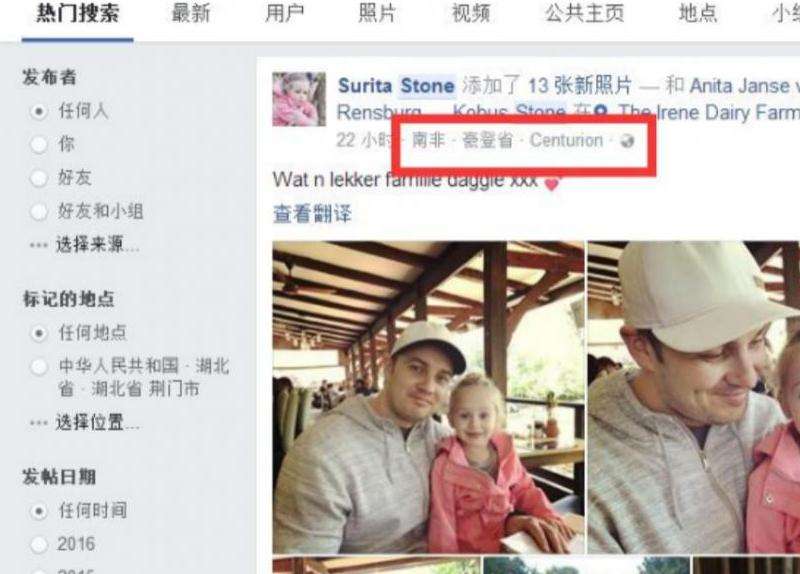The image size is (800, 574).
Task: Select the 任何地点 location radio button
Action: tap(39, 334)
